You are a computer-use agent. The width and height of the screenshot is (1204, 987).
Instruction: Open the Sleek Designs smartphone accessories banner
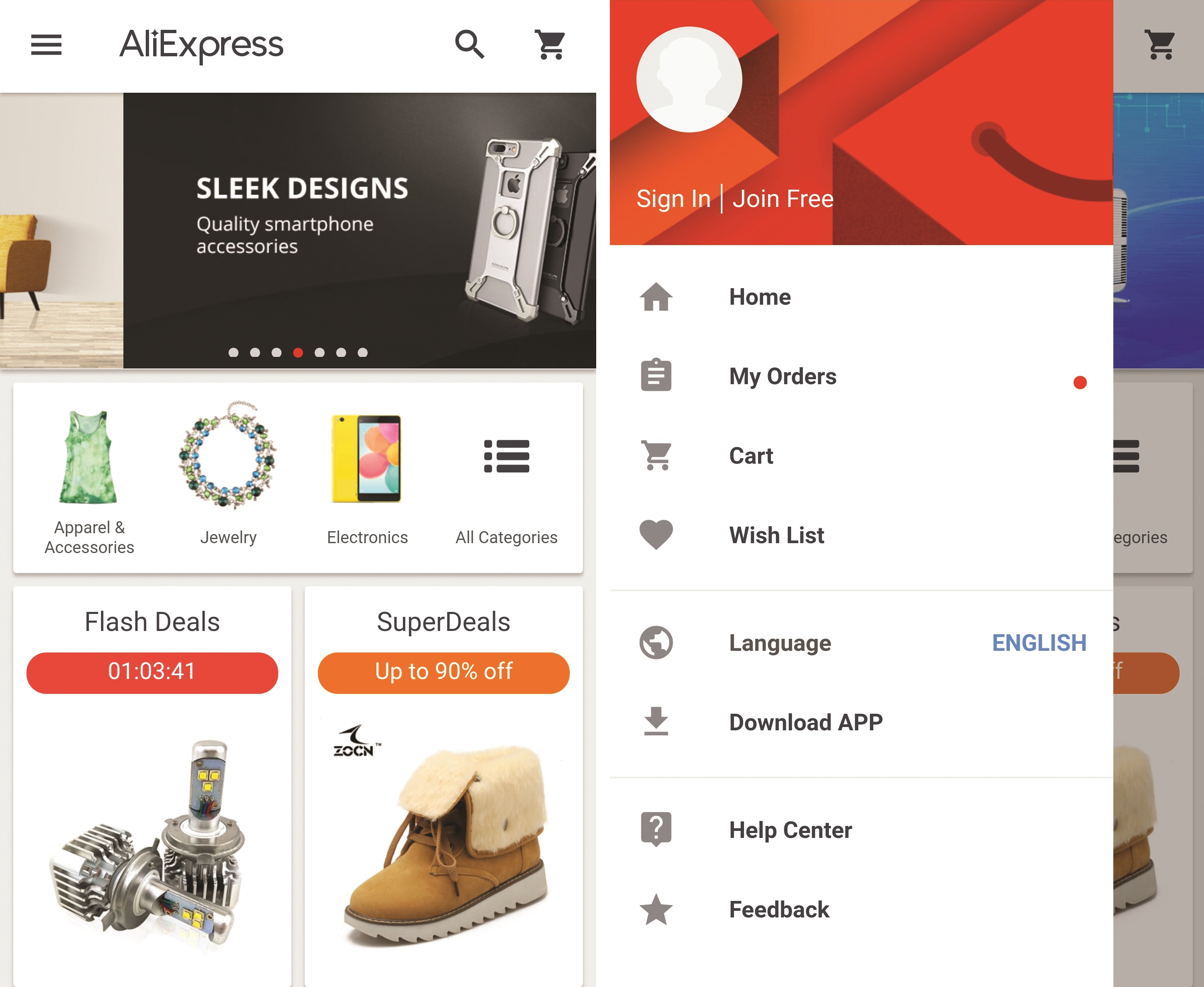[359, 230]
